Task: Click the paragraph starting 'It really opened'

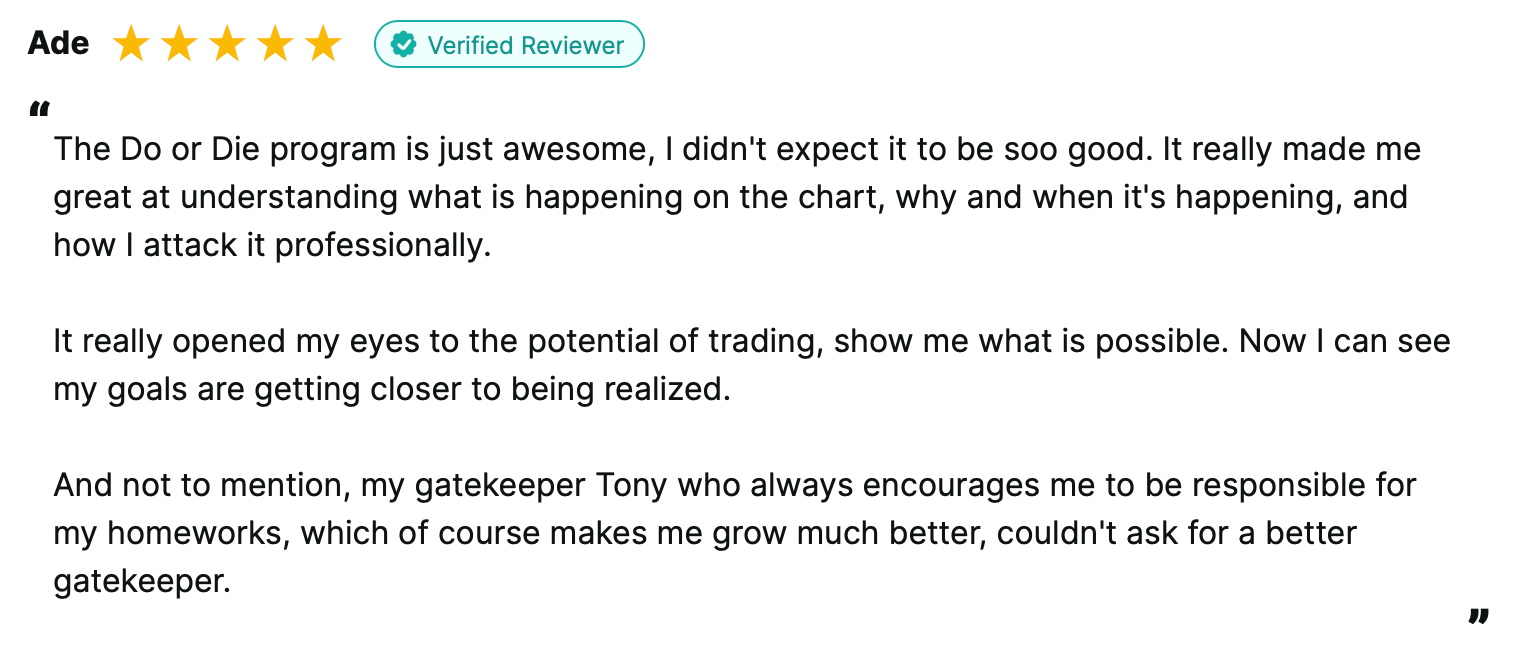Action: (x=750, y=341)
